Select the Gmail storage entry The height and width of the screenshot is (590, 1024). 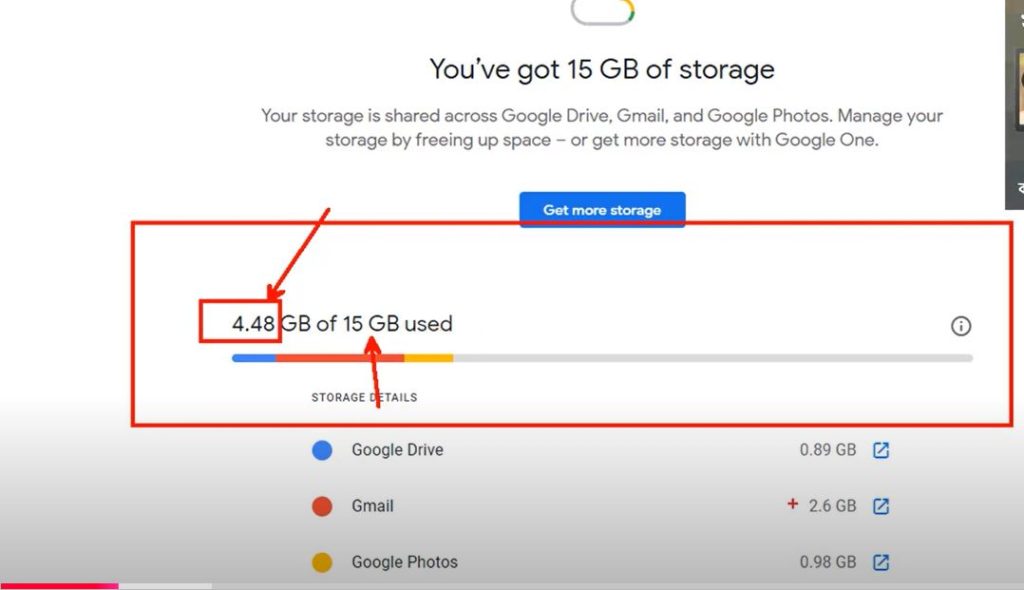click(371, 506)
